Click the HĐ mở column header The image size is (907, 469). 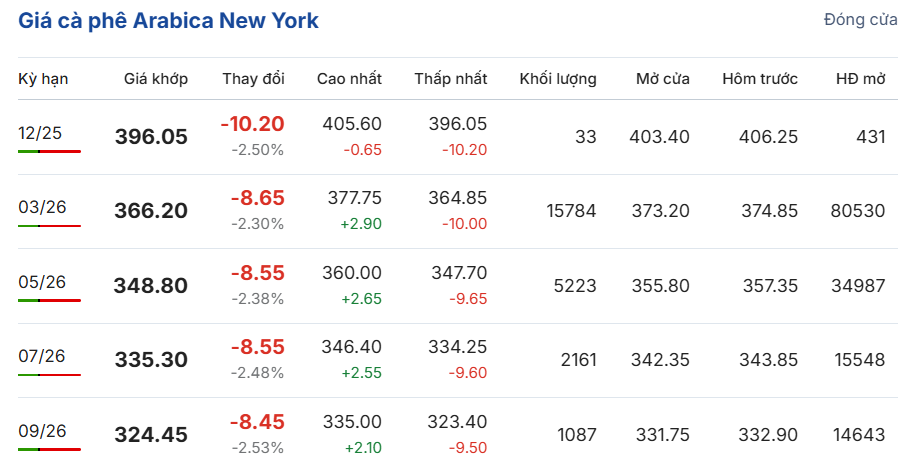pos(860,79)
